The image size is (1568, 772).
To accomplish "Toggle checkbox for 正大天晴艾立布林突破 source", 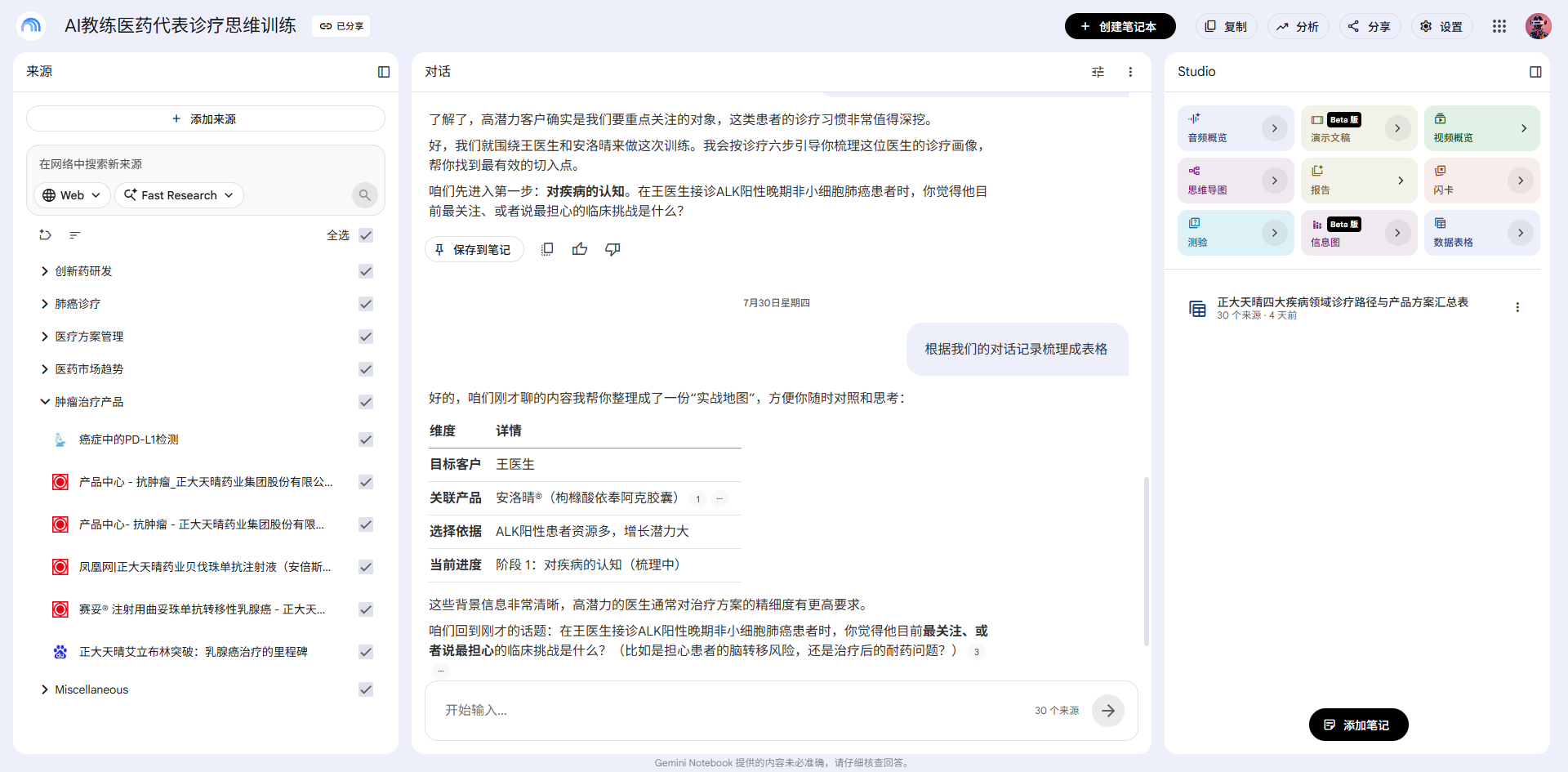I will click(x=366, y=652).
